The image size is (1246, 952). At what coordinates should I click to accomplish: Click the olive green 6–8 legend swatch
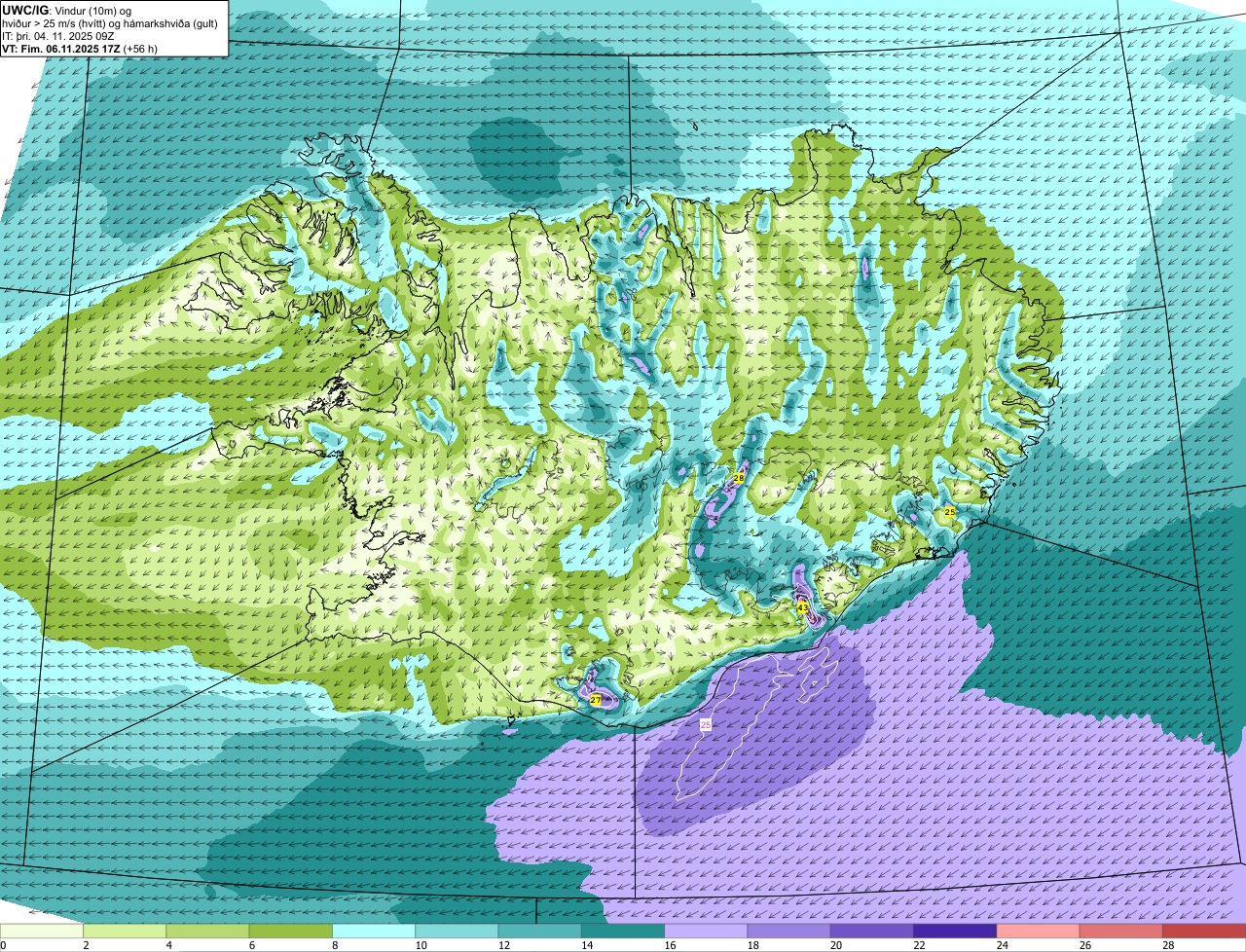click(291, 932)
